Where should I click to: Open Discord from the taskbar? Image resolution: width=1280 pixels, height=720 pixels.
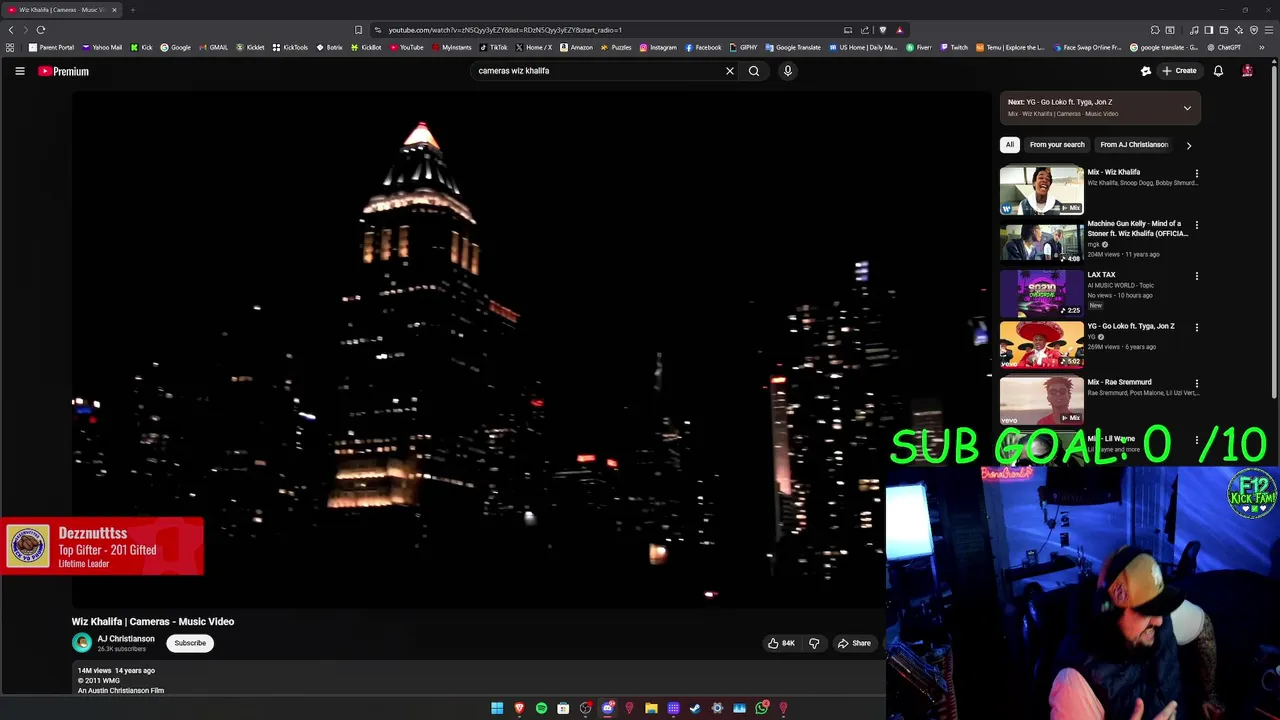(607, 708)
